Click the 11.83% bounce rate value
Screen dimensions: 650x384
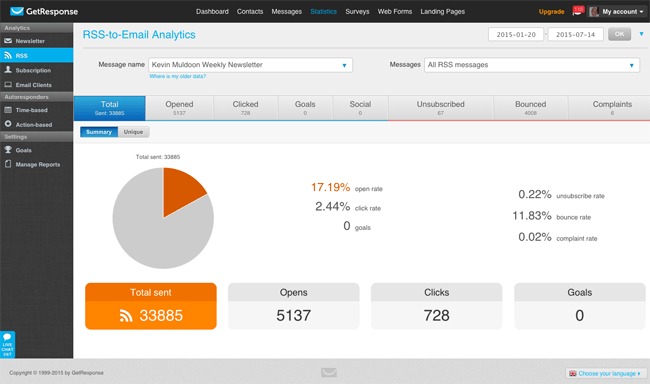point(532,216)
